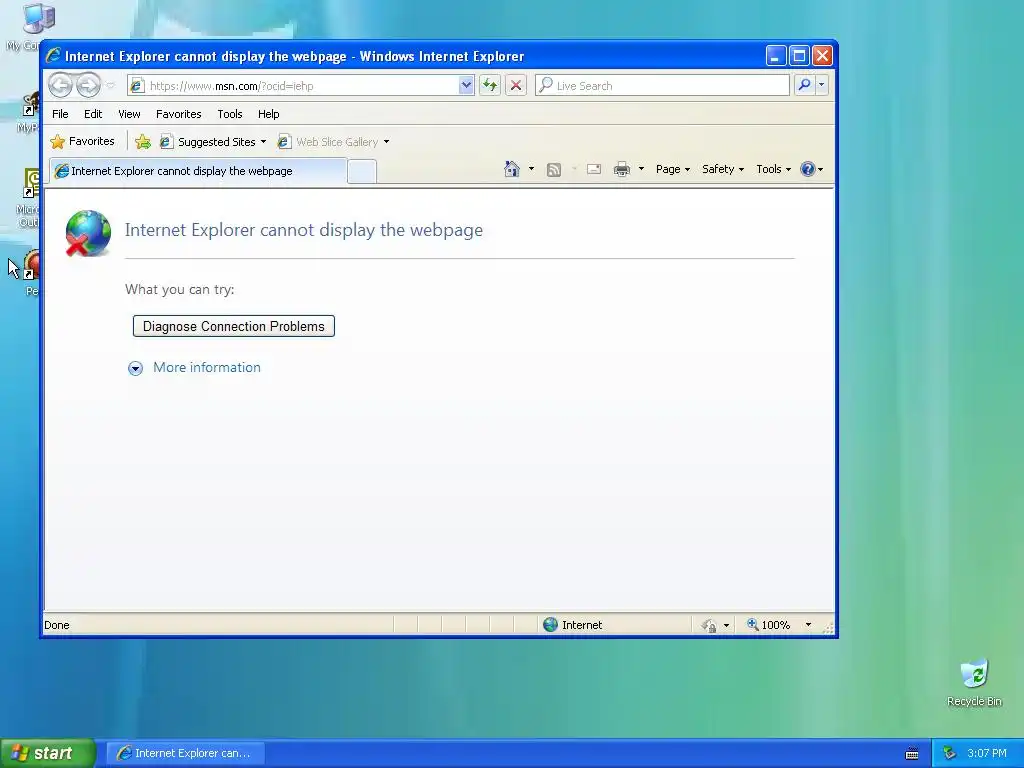This screenshot has height=768, width=1024.
Task: Open the File menu
Action: point(60,114)
